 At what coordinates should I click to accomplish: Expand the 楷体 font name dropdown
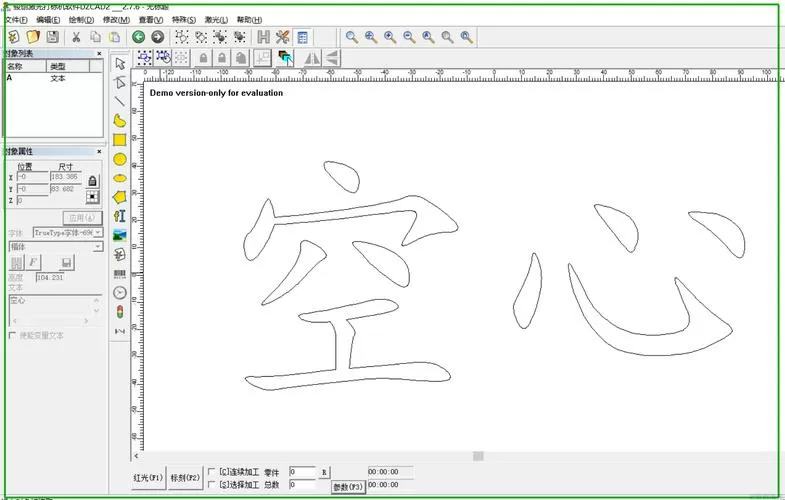(56, 246)
